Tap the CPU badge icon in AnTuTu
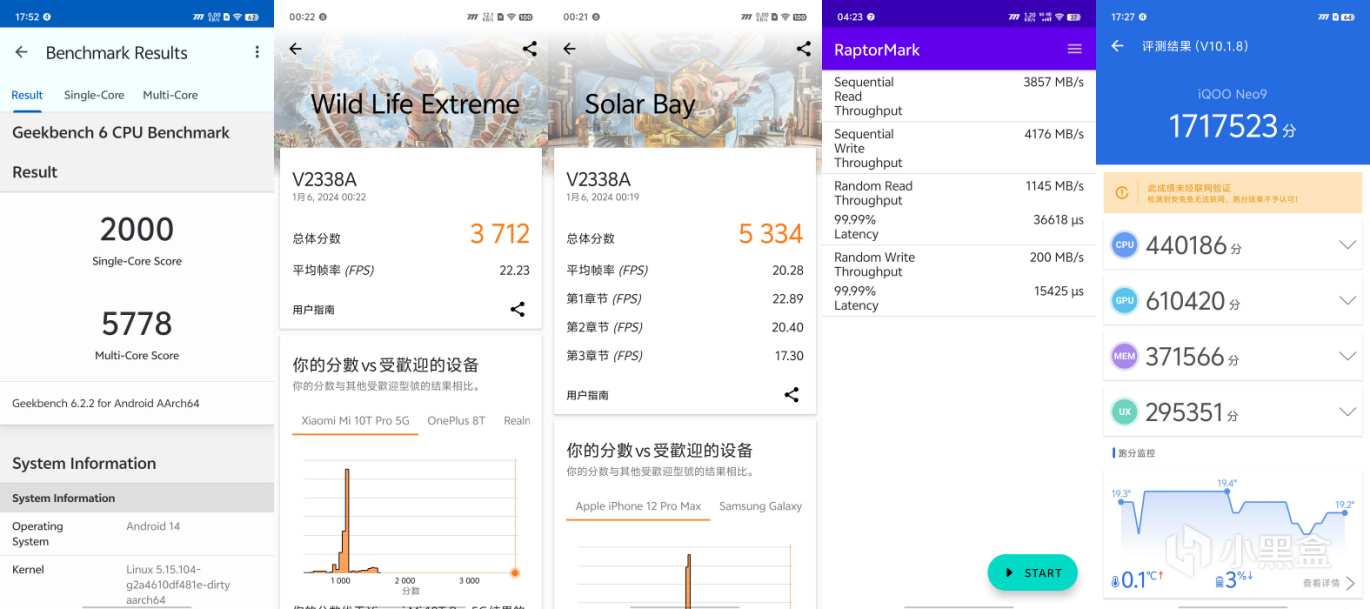1370x609 pixels. 1125,245
